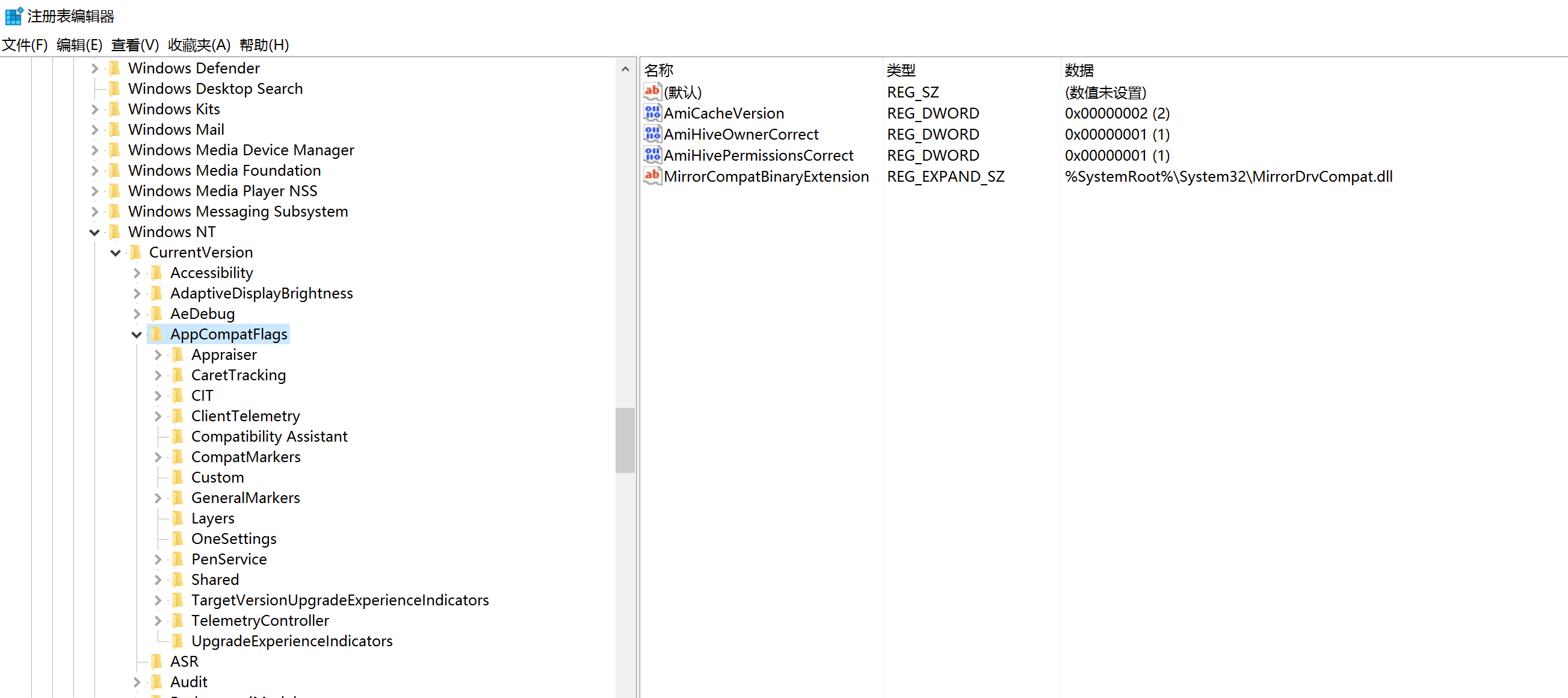
Task: Open the 收藏夹(A) favorites menu
Action: 199,45
